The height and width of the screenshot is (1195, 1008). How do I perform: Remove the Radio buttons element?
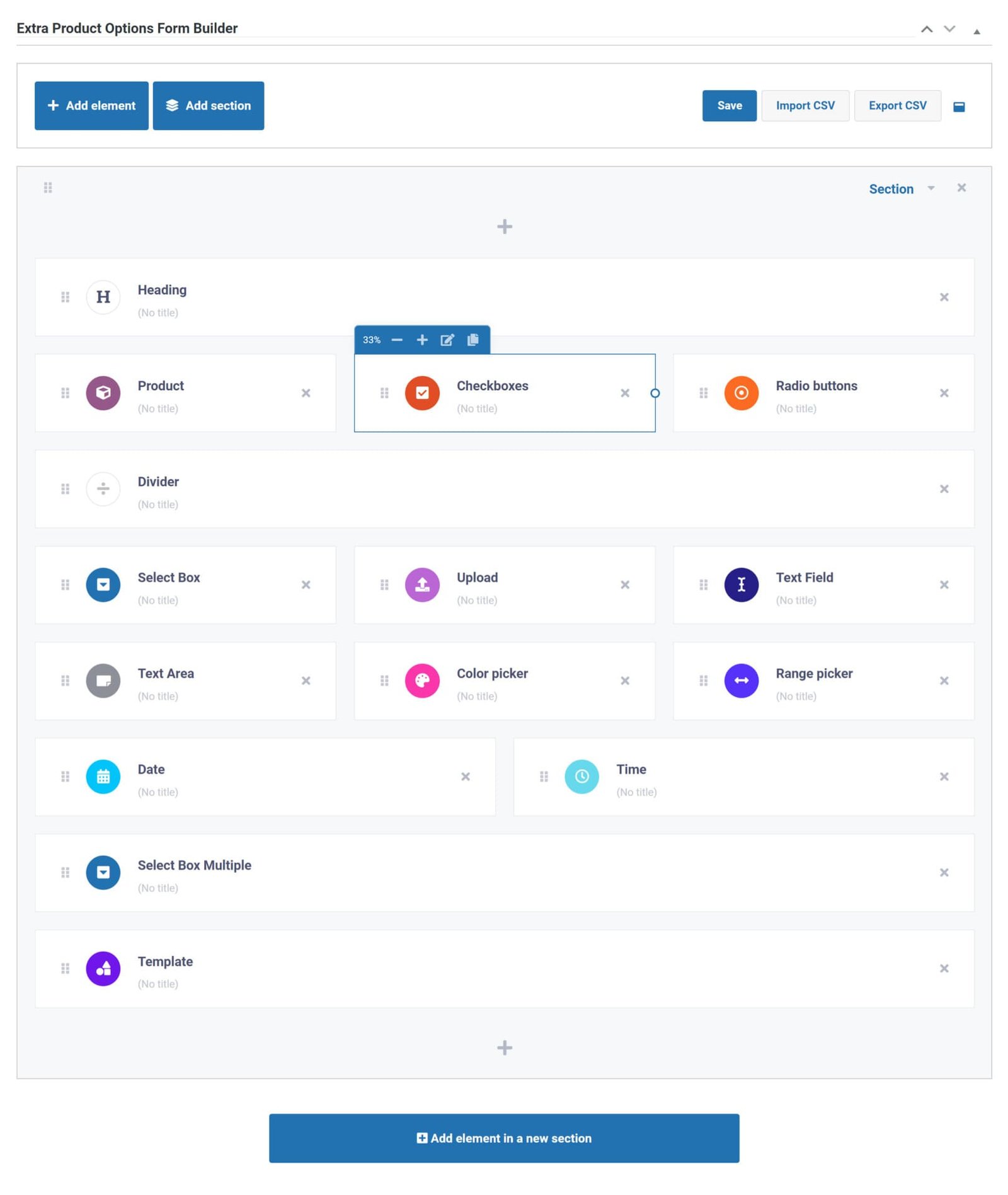(x=944, y=393)
